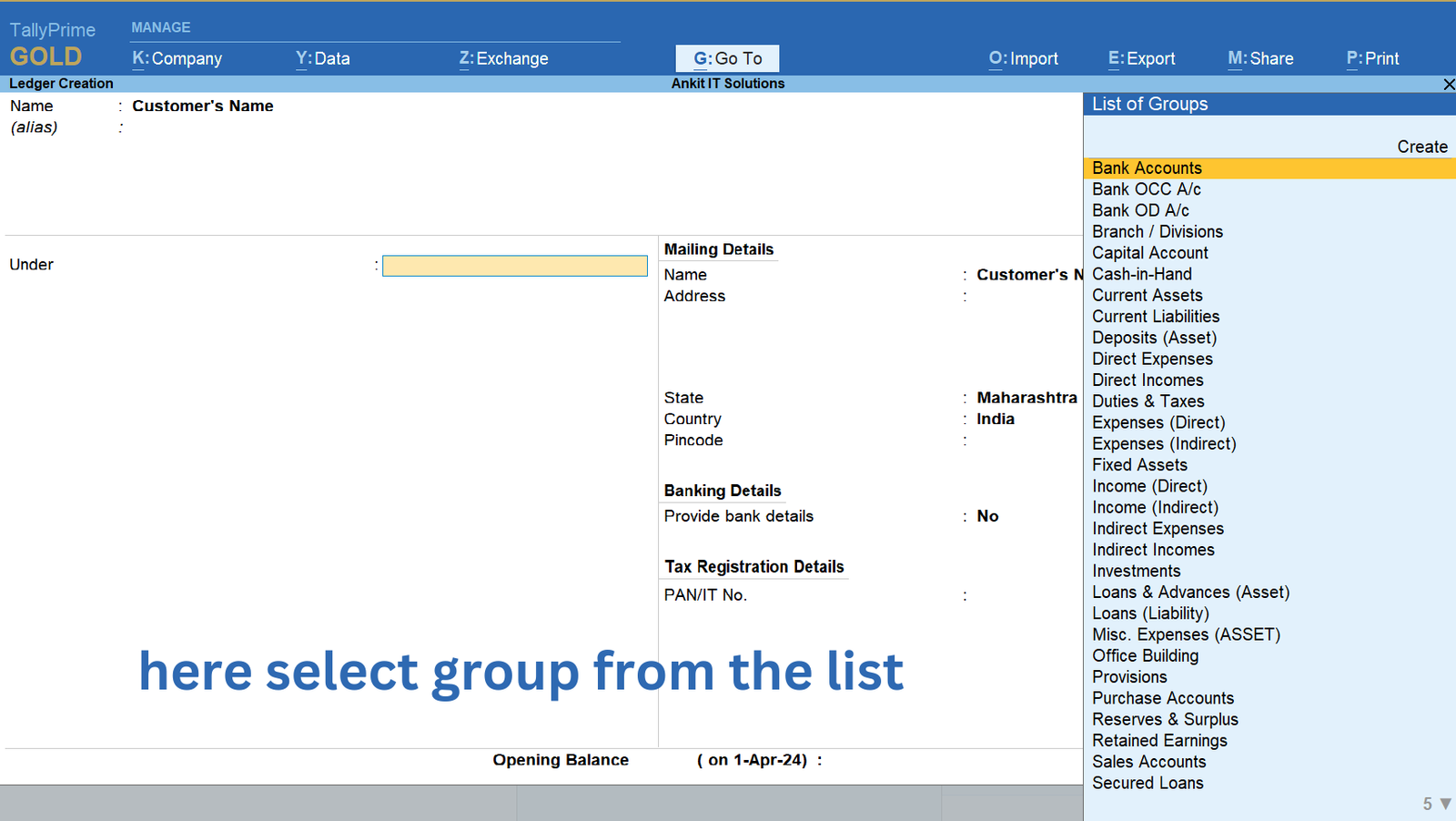This screenshot has width=1456, height=821.
Task: Open the Go To menu
Action: pos(727,58)
